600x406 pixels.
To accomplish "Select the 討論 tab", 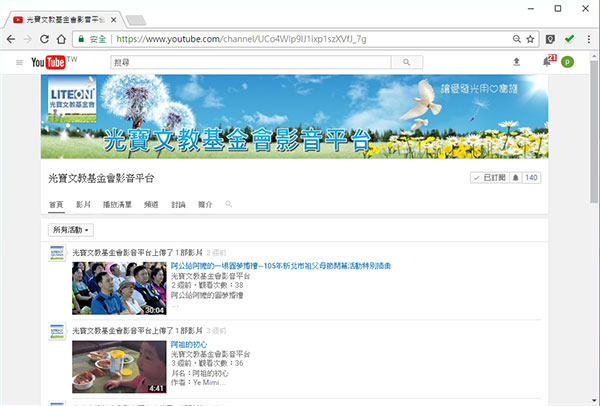I will 178,204.
